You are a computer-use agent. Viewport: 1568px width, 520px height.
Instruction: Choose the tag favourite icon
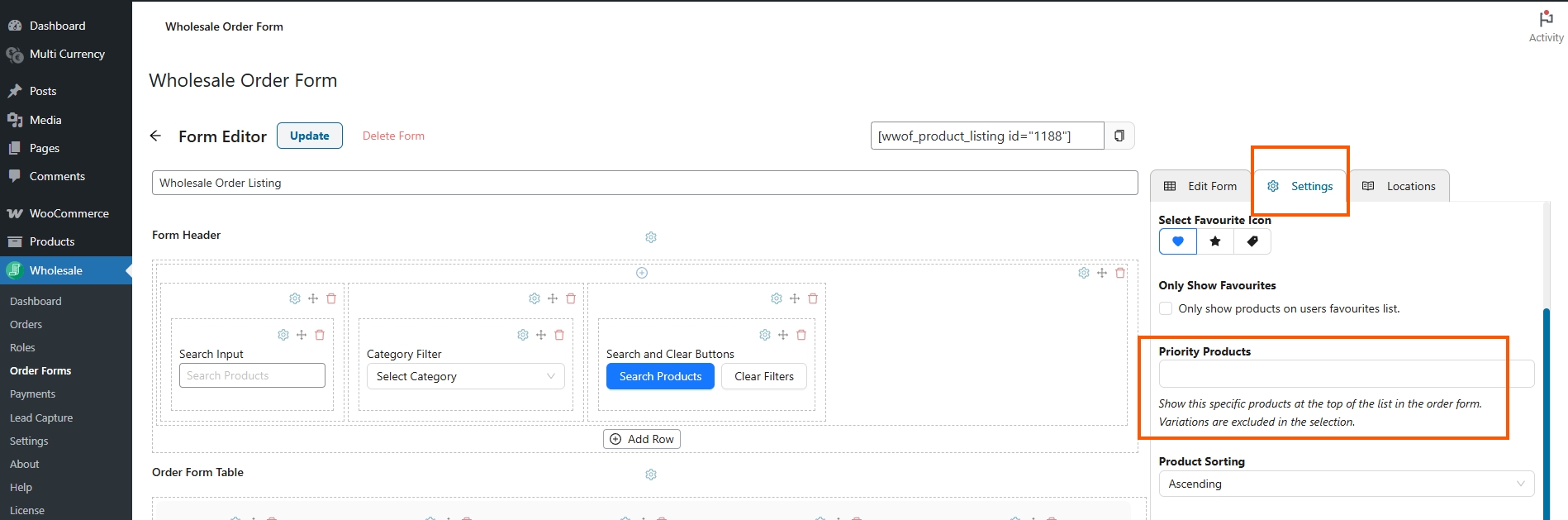point(1252,241)
